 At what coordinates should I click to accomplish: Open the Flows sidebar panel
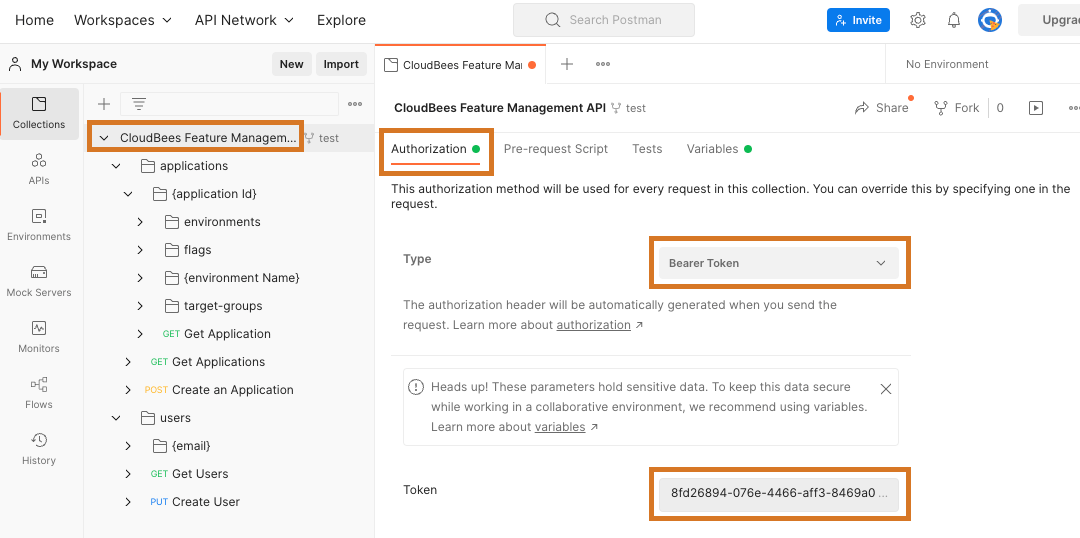39,392
